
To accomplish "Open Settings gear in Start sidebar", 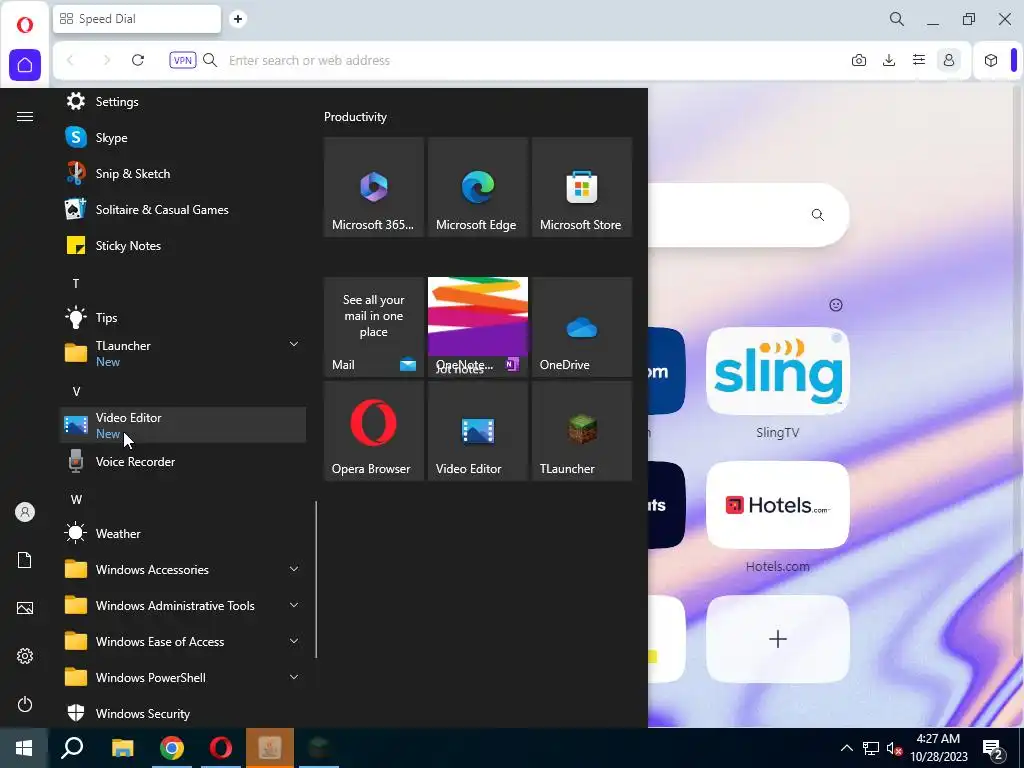I will (25, 656).
